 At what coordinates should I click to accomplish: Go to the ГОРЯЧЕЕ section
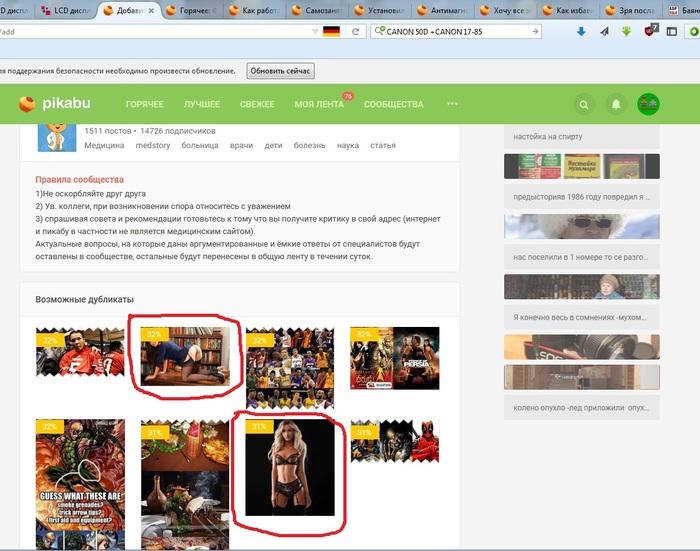pos(145,104)
